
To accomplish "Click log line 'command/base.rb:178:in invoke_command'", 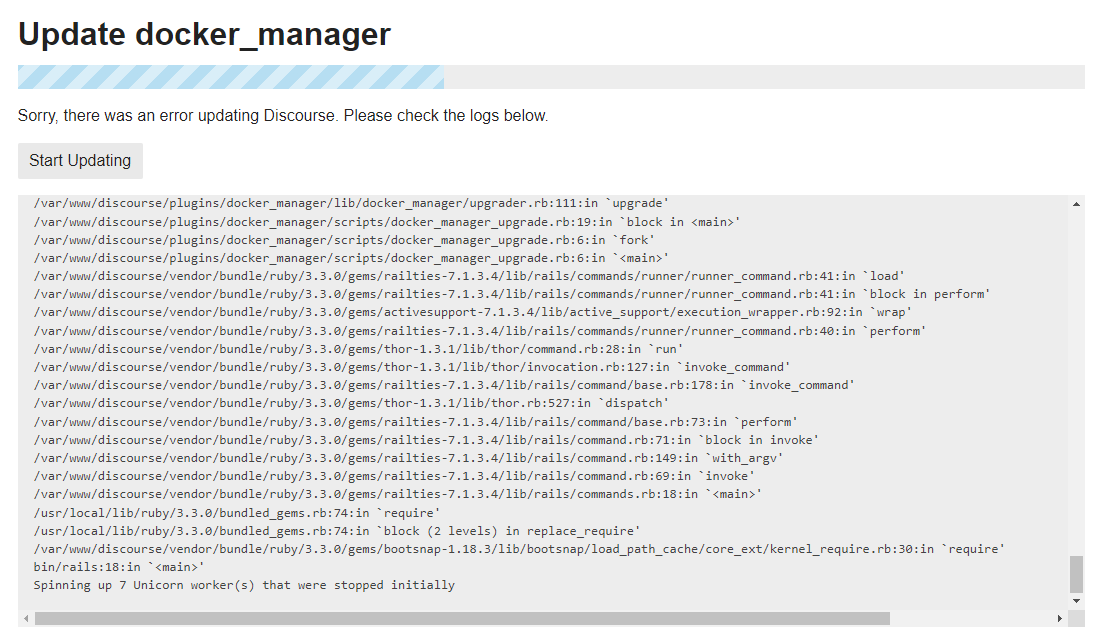I will 444,385.
